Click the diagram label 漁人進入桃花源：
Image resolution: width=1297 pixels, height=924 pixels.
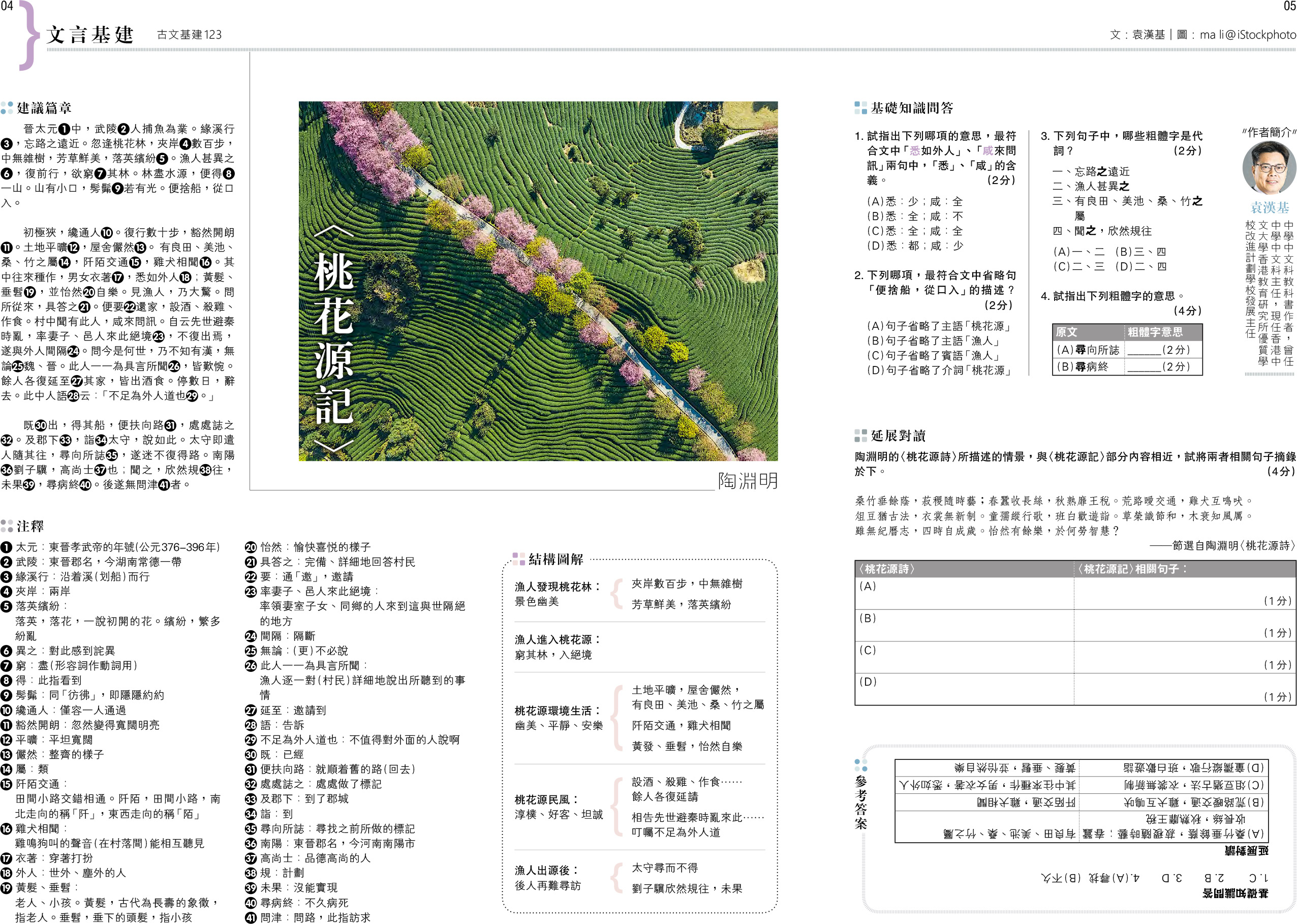coord(558,639)
